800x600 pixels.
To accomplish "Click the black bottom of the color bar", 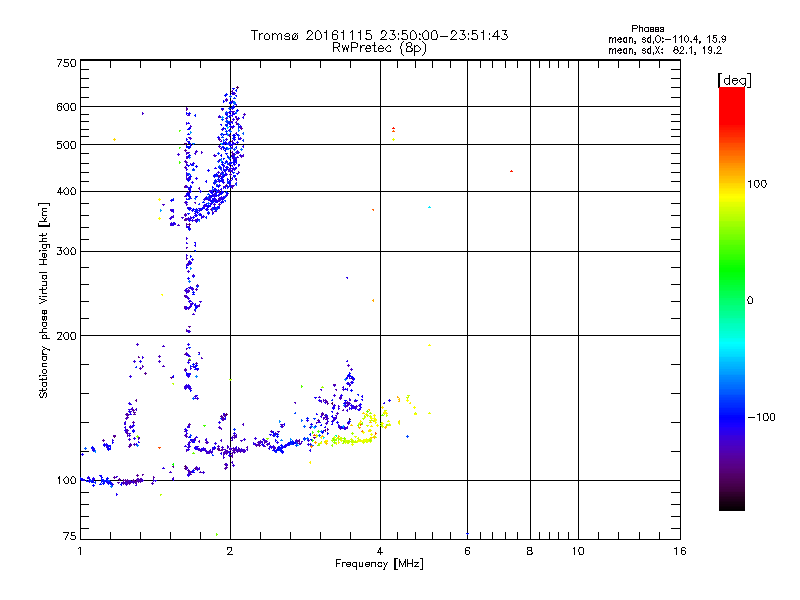I will click(732, 503).
